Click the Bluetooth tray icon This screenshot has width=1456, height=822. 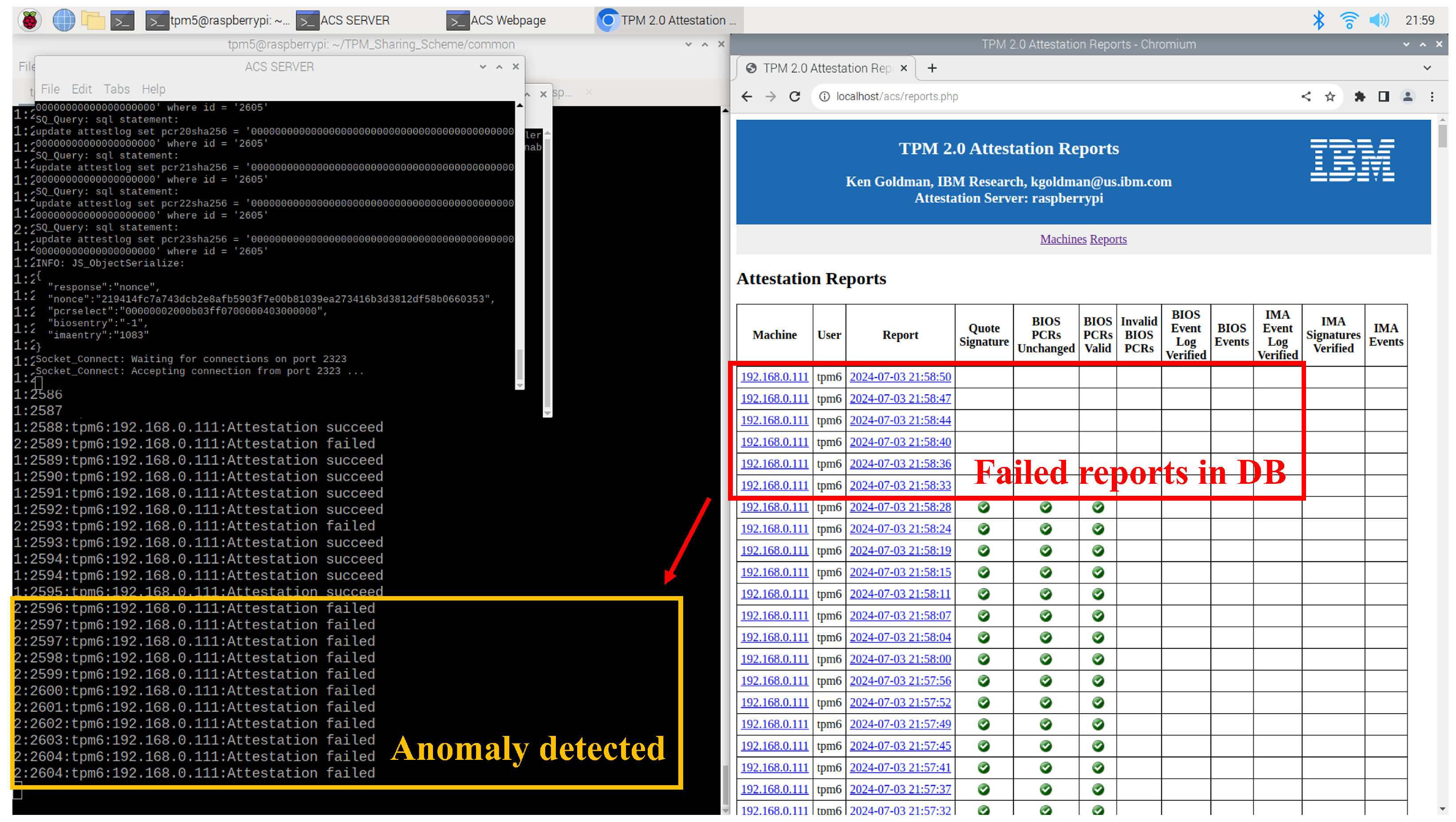pos(1318,20)
